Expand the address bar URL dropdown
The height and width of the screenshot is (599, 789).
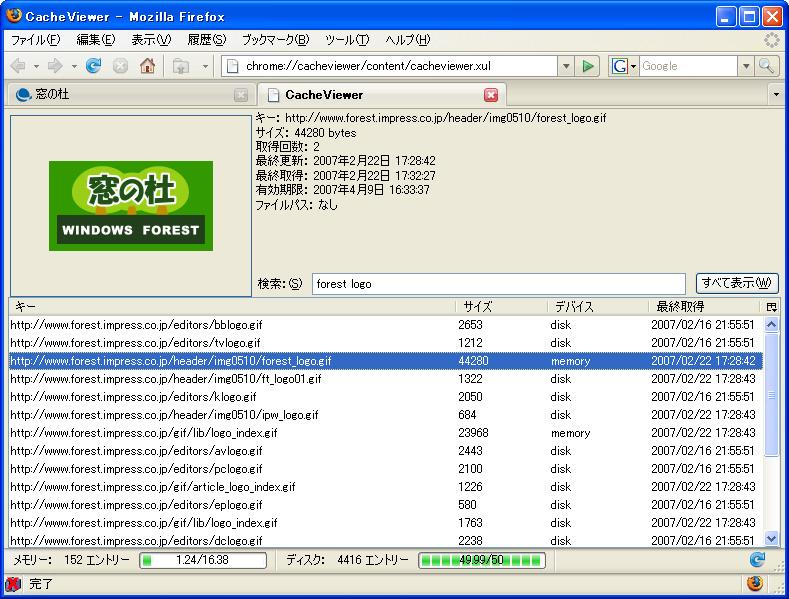coord(566,66)
